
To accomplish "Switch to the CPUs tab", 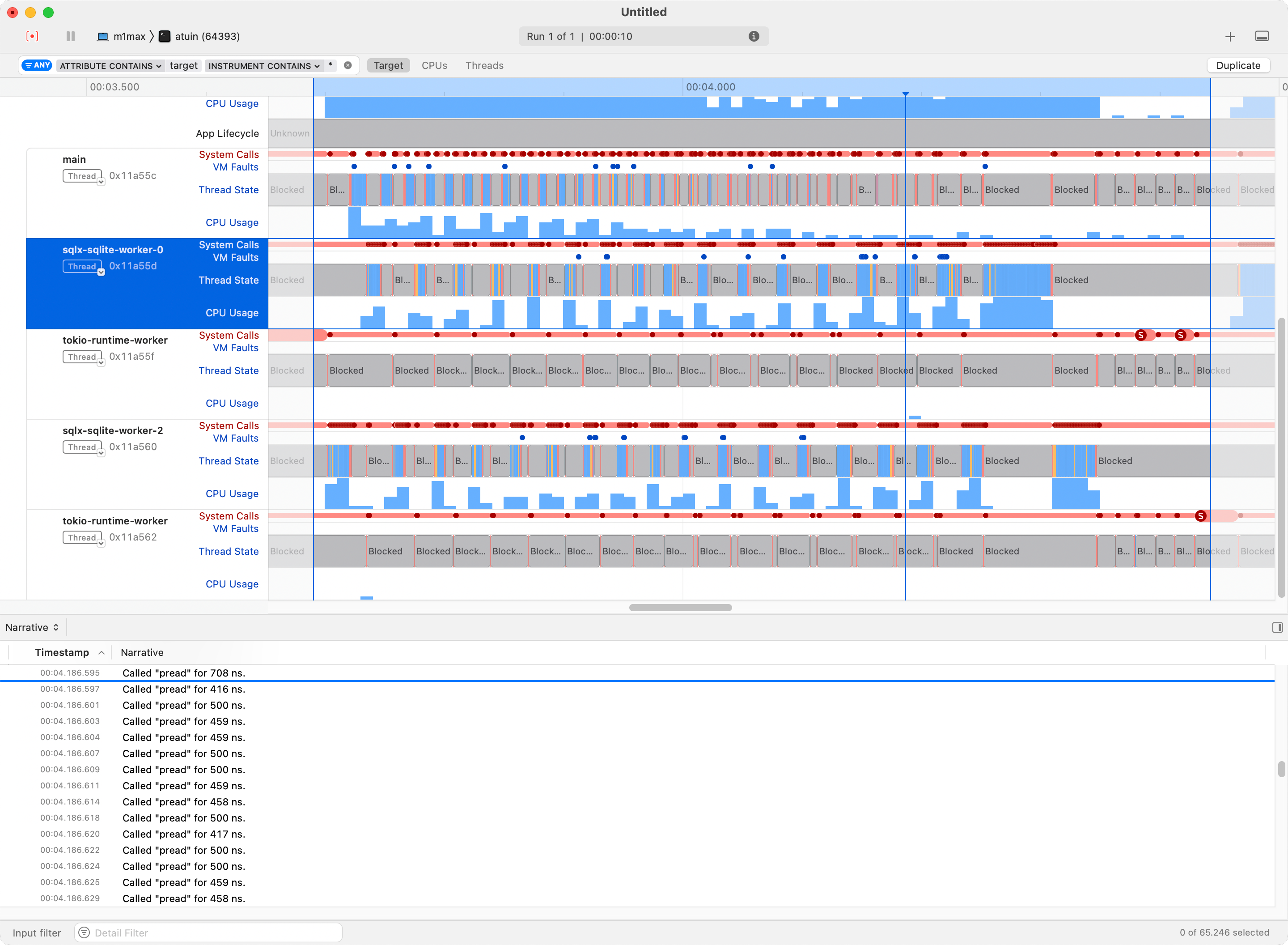I will [x=434, y=65].
